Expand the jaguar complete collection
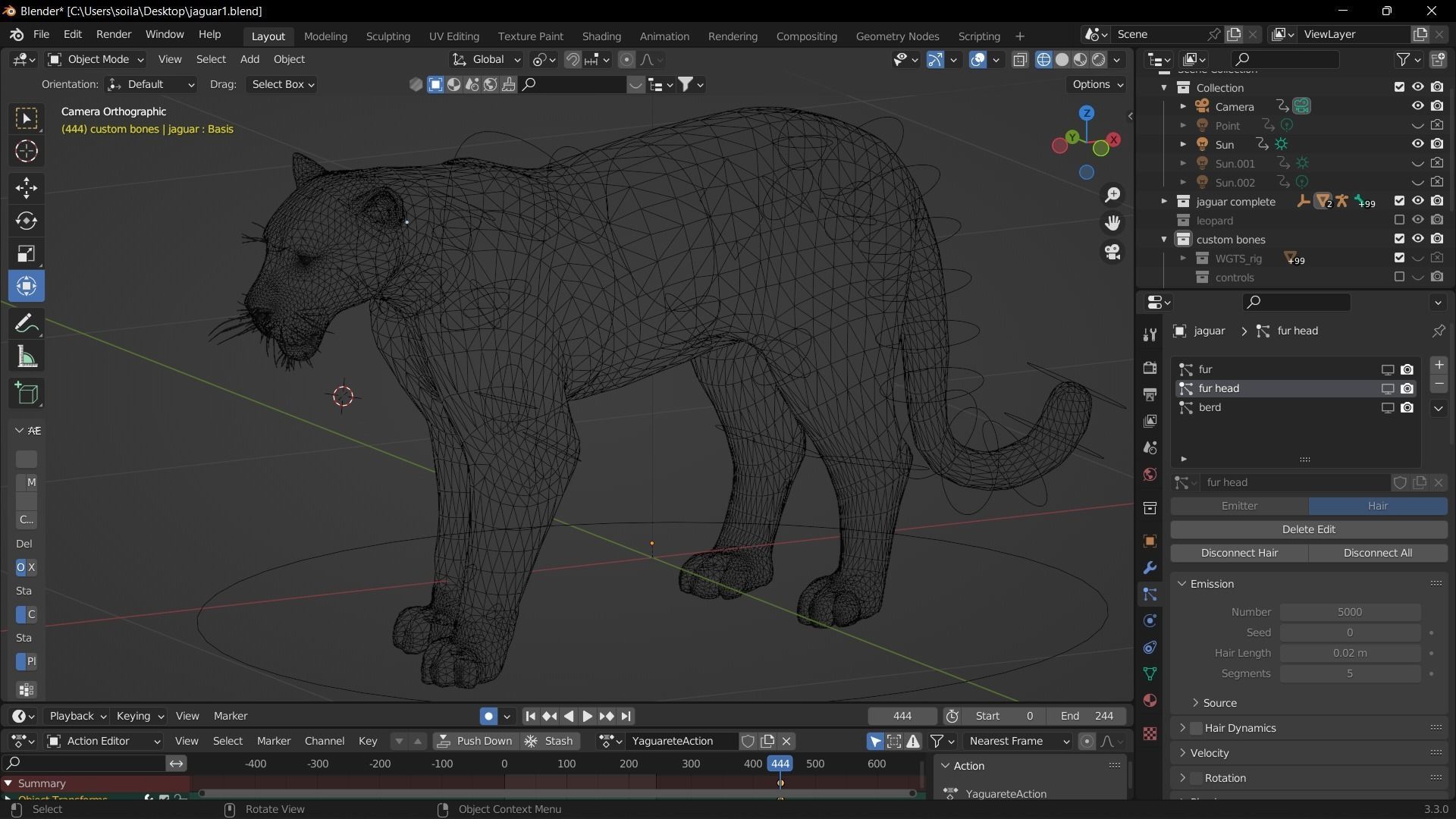The width and height of the screenshot is (1456, 819). [x=1164, y=202]
